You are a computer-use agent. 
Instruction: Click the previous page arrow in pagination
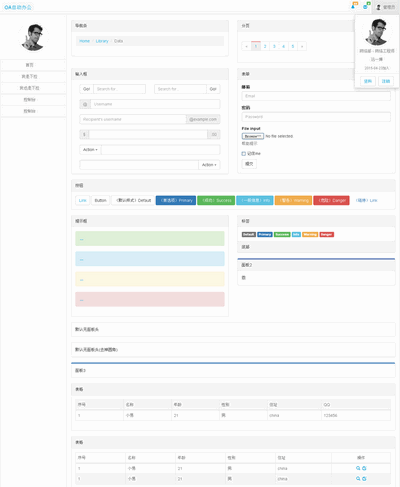(246, 46)
